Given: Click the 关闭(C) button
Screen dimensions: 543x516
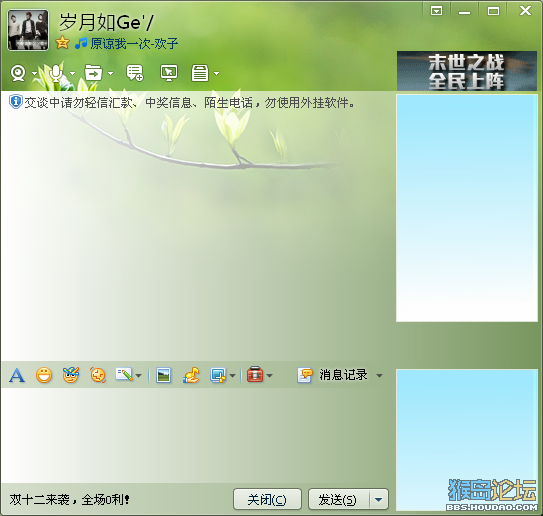Looking at the screenshot, I should pos(267,499).
